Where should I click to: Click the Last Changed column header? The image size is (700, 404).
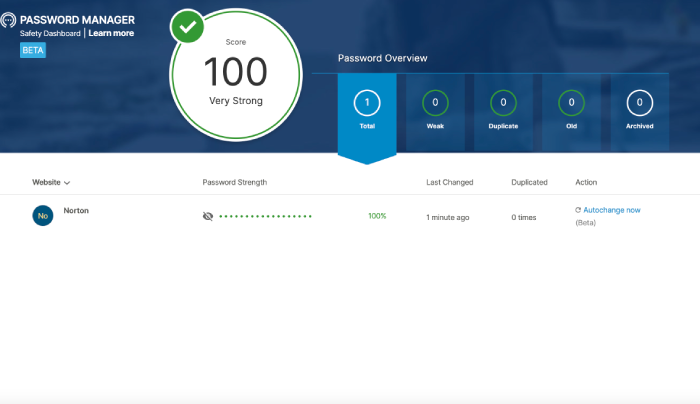click(450, 182)
